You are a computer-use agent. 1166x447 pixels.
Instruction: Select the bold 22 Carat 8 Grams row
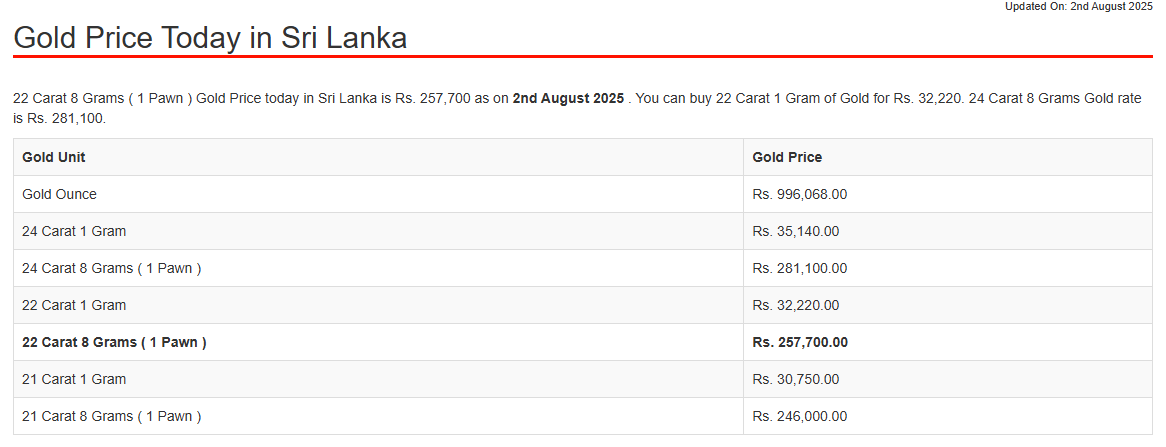[583, 342]
